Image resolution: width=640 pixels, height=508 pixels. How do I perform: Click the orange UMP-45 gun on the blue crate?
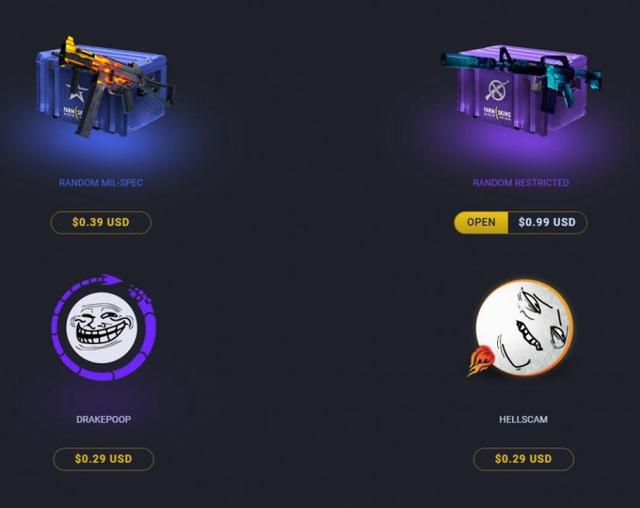click(x=110, y=84)
